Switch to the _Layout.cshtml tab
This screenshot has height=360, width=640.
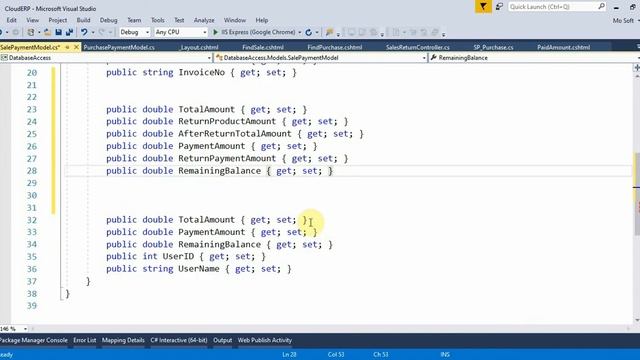[x=199, y=47]
